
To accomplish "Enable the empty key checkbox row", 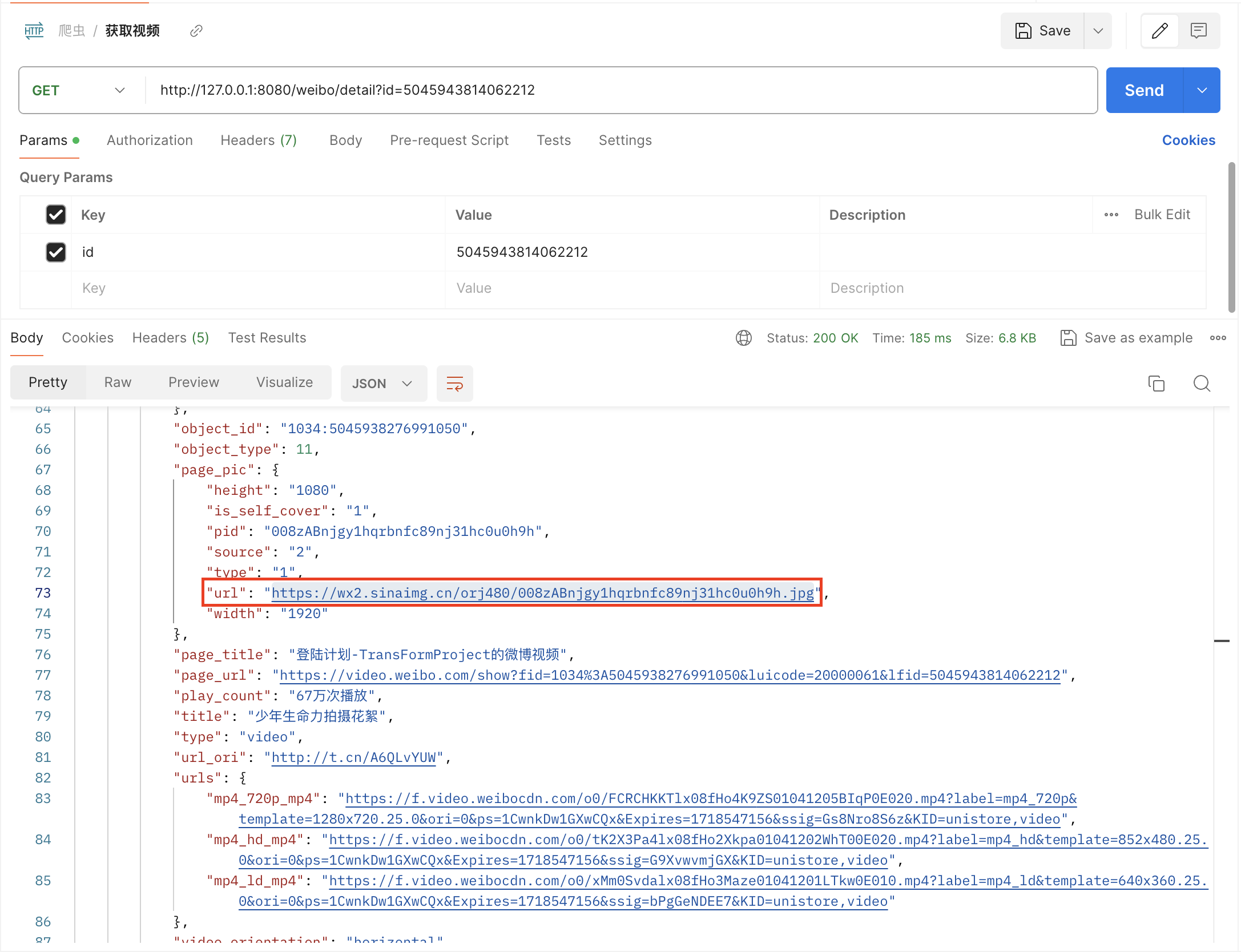I will 55,288.
